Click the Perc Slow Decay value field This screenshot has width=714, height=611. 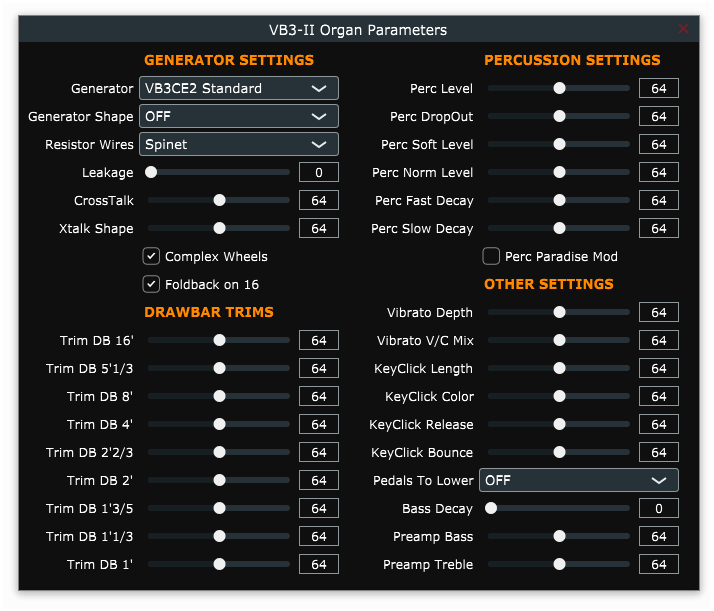pyautogui.click(x=659, y=229)
